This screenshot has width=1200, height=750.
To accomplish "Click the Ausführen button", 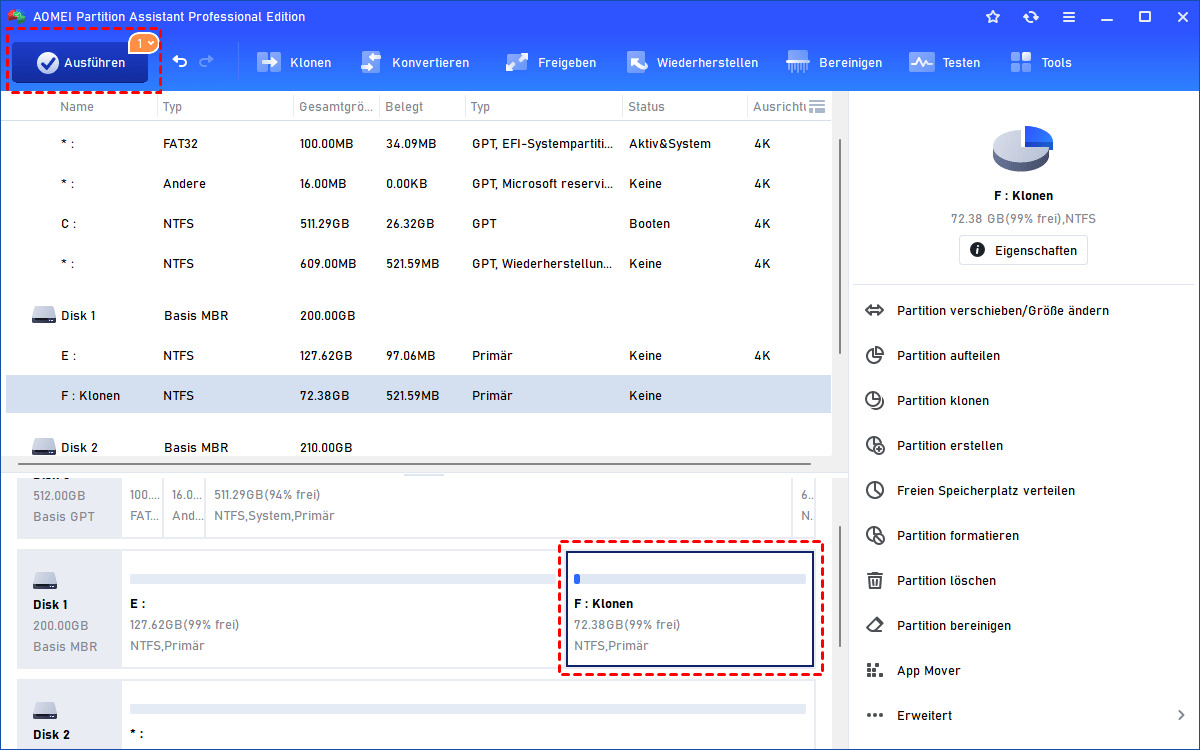I will click(x=79, y=62).
